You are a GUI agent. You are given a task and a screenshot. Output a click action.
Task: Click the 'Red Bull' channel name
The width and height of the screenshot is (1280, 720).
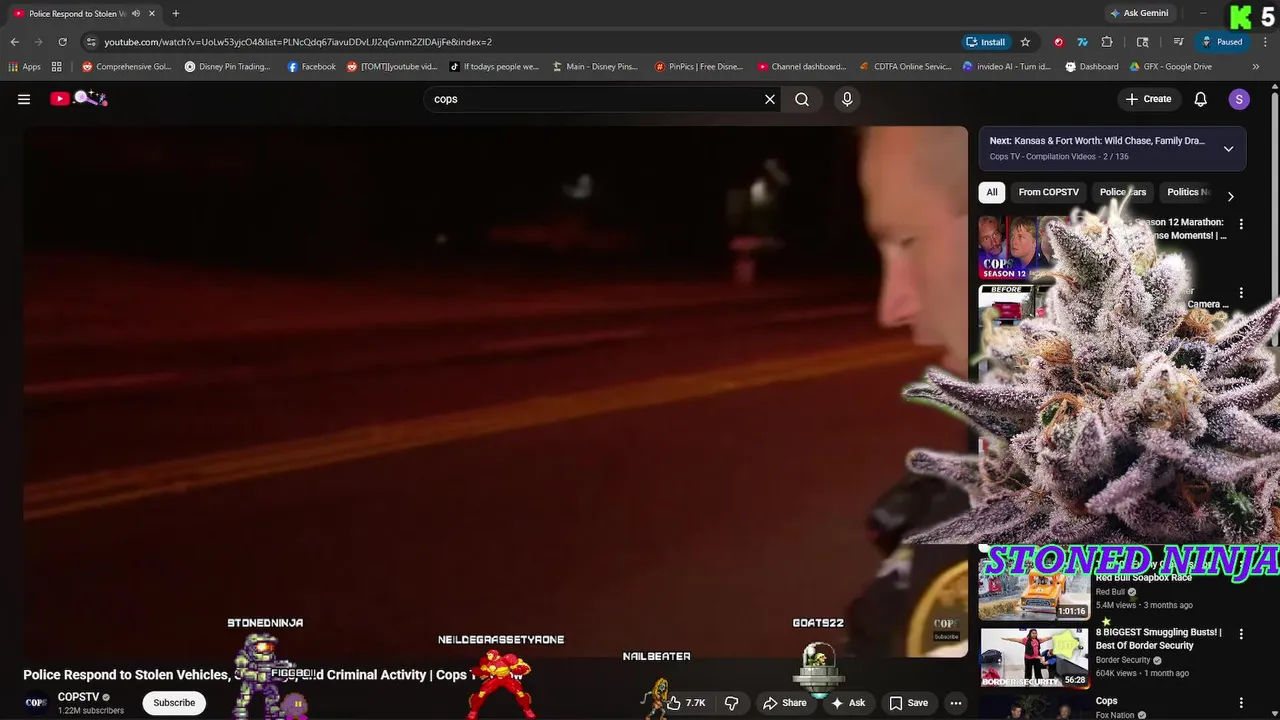[1110, 592]
